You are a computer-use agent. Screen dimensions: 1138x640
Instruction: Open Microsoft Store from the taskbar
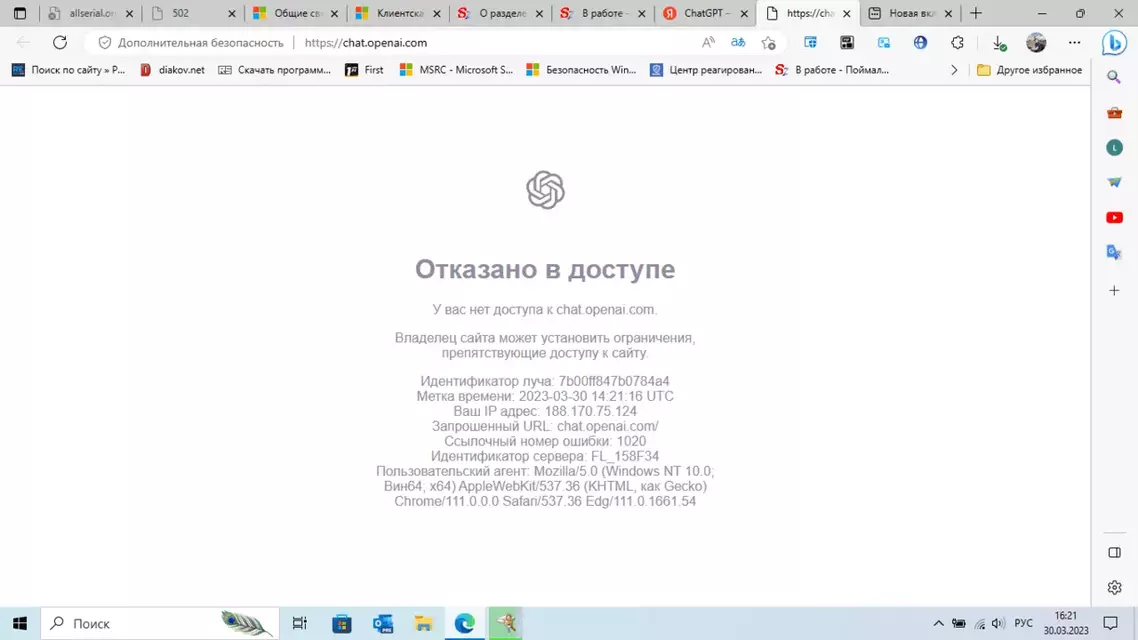click(341, 623)
